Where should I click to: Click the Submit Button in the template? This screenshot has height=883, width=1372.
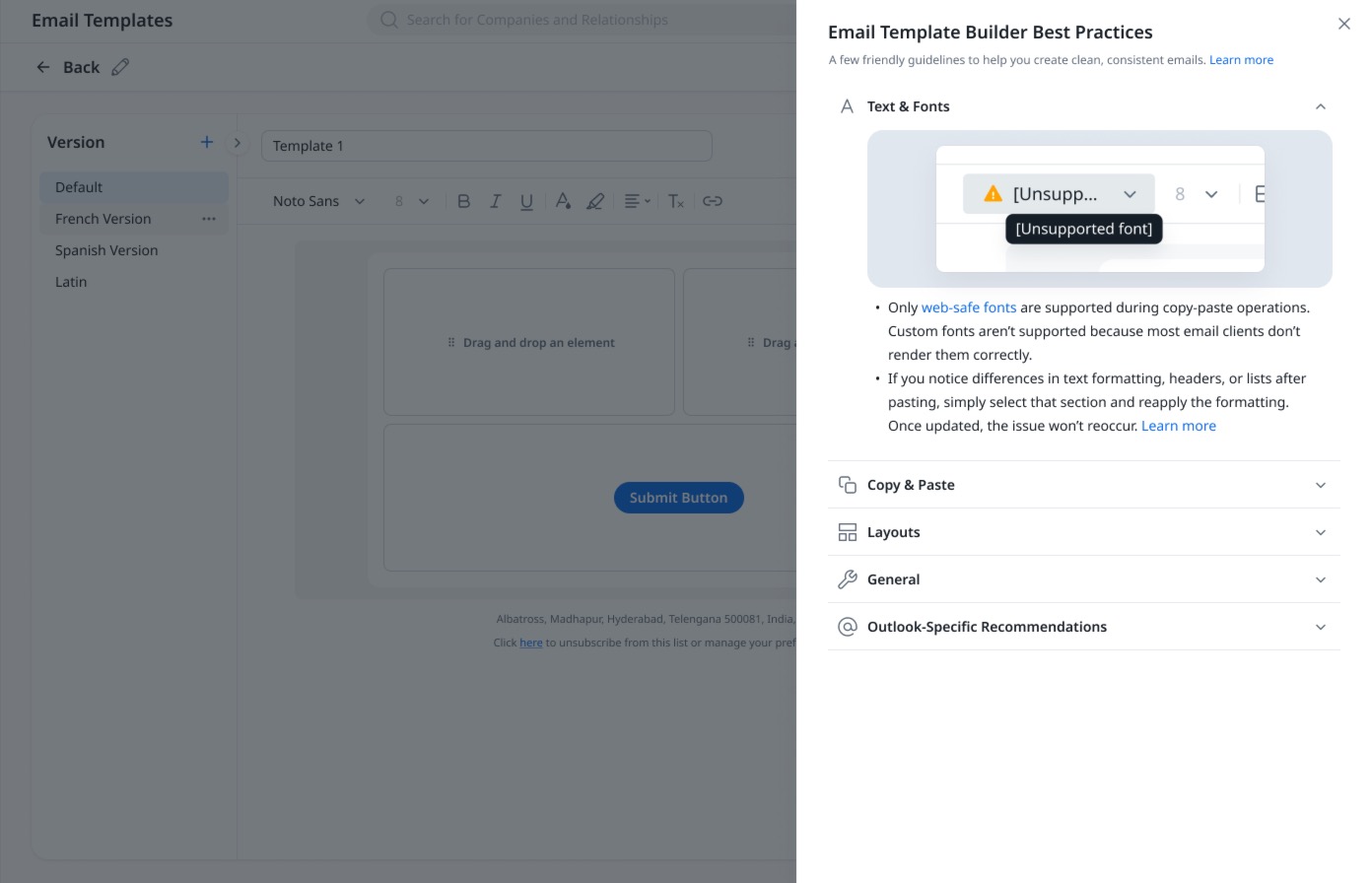678,498
